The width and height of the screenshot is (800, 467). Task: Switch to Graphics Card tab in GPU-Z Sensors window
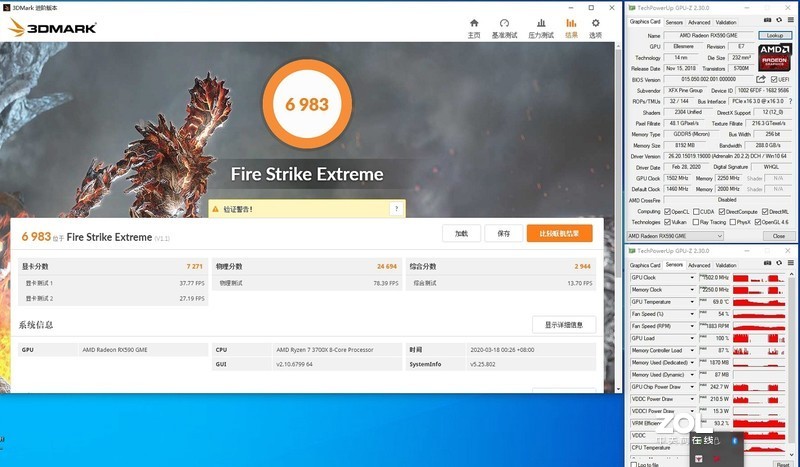(645, 265)
